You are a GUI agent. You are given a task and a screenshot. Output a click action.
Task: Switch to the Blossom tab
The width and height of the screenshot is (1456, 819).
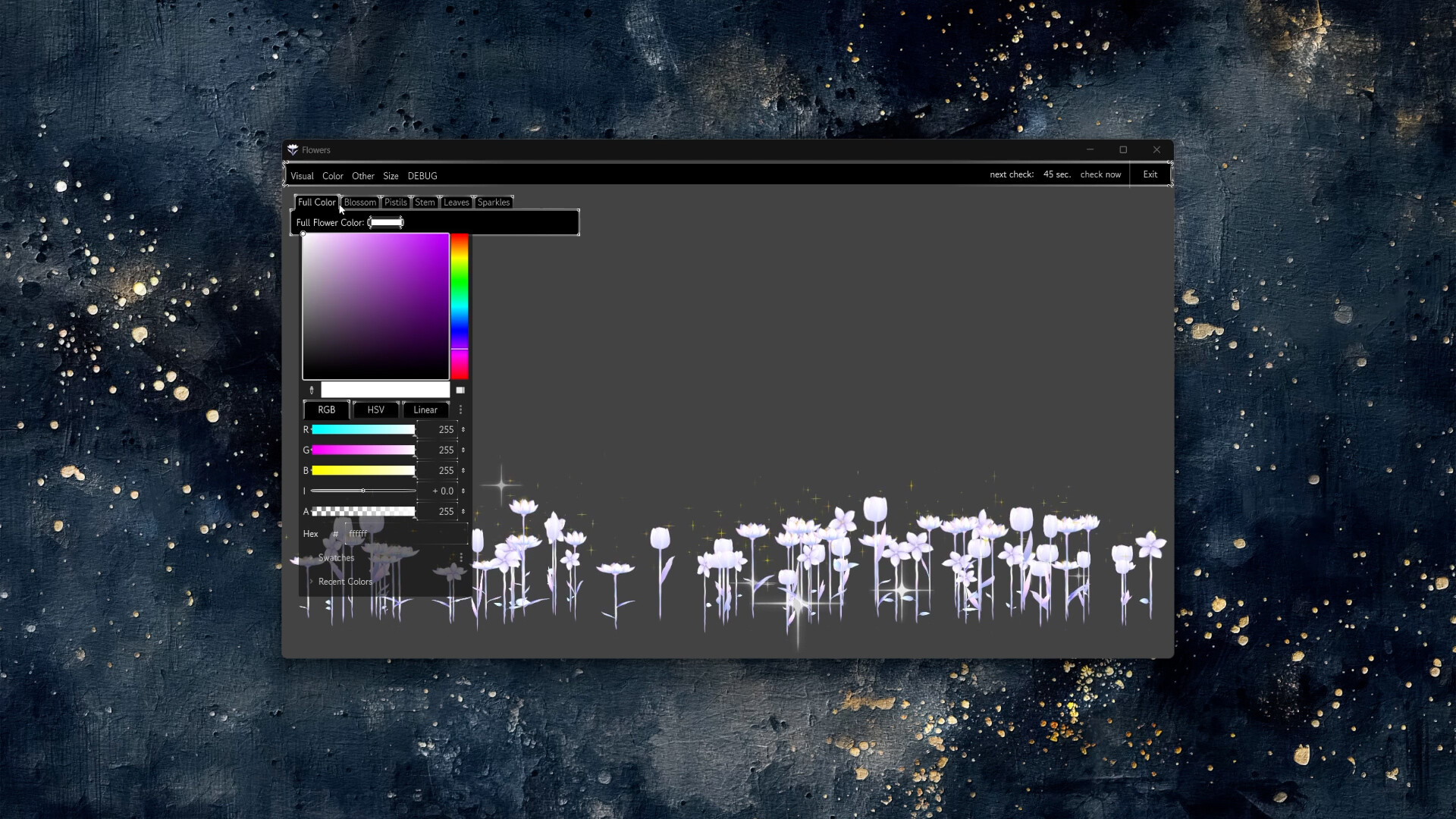click(359, 202)
